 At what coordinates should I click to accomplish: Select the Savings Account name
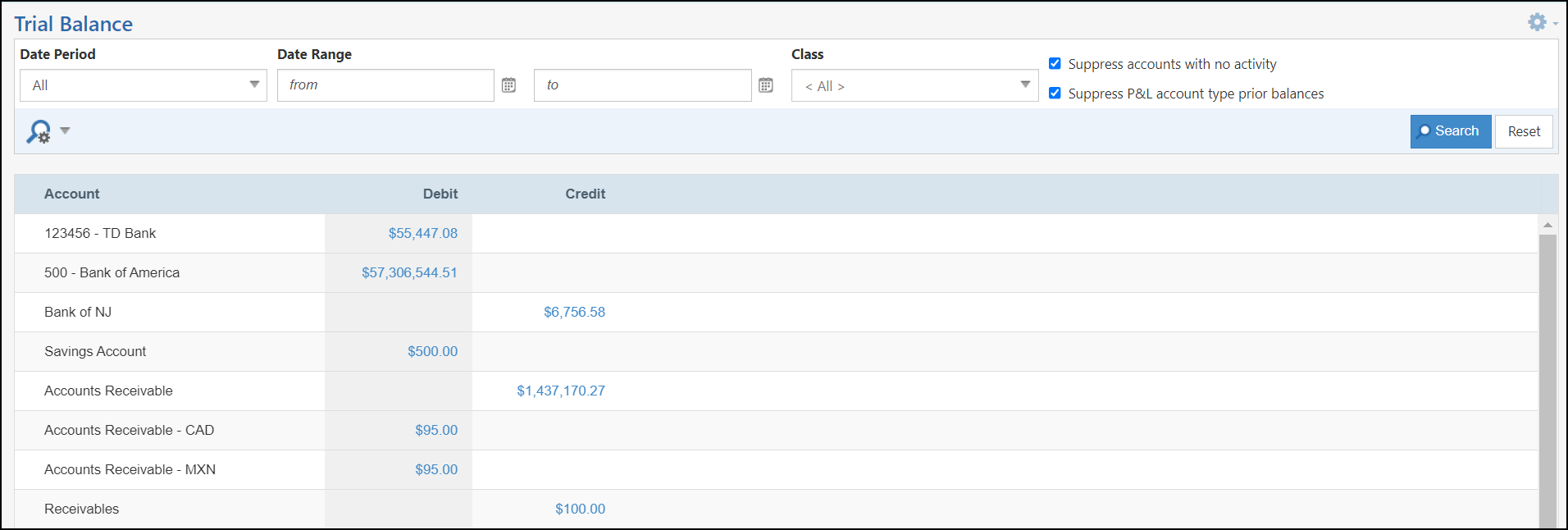95,351
